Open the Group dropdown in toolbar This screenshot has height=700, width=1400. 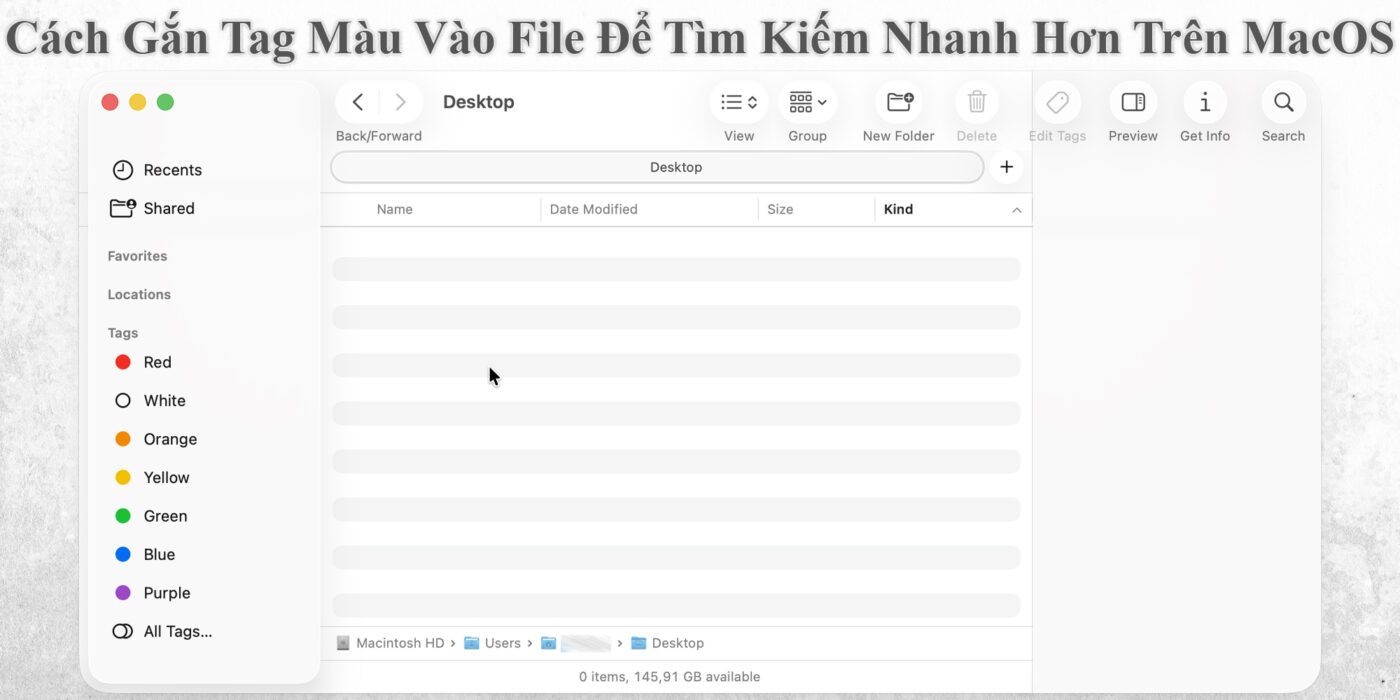pos(807,102)
